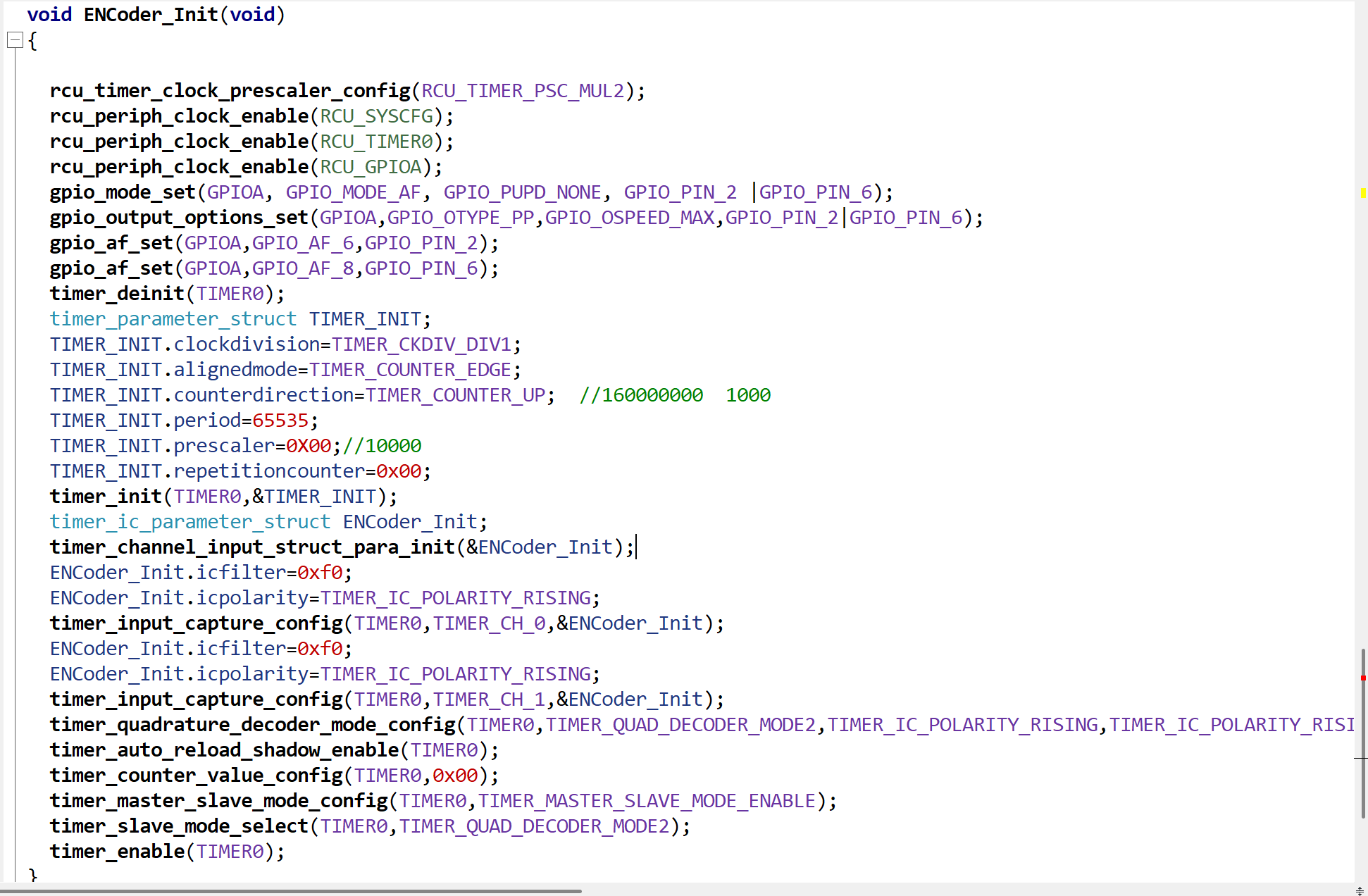This screenshot has height=896, width=1368.
Task: Click the timer_parameter_struct type name
Action: pyautogui.click(x=173, y=319)
